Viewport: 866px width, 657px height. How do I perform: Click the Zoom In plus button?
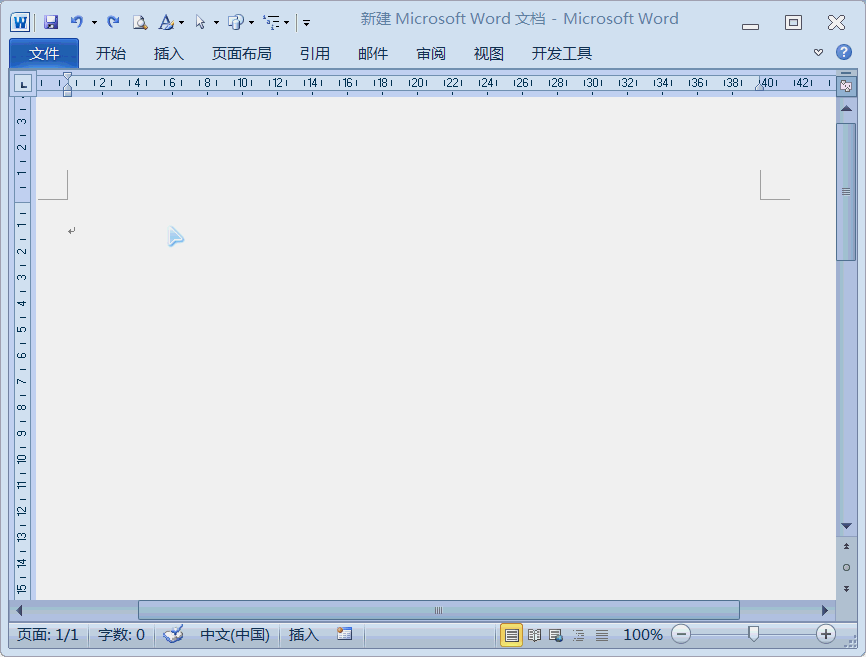tap(826, 634)
